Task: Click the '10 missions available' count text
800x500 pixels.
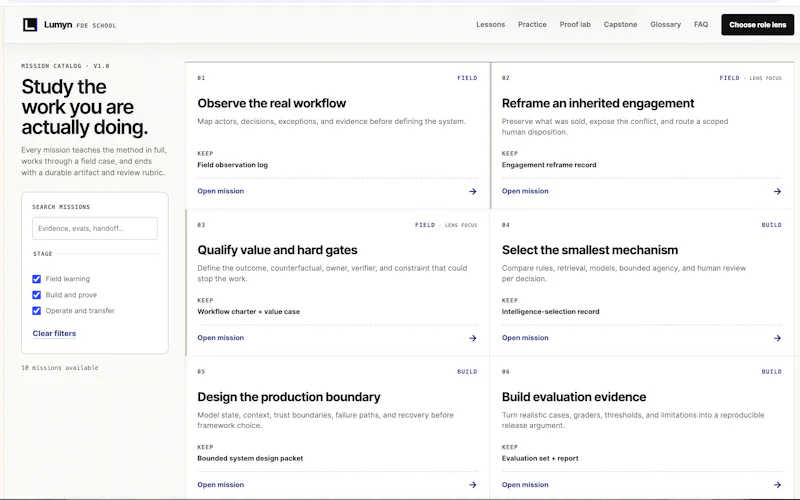Action: coord(60,368)
